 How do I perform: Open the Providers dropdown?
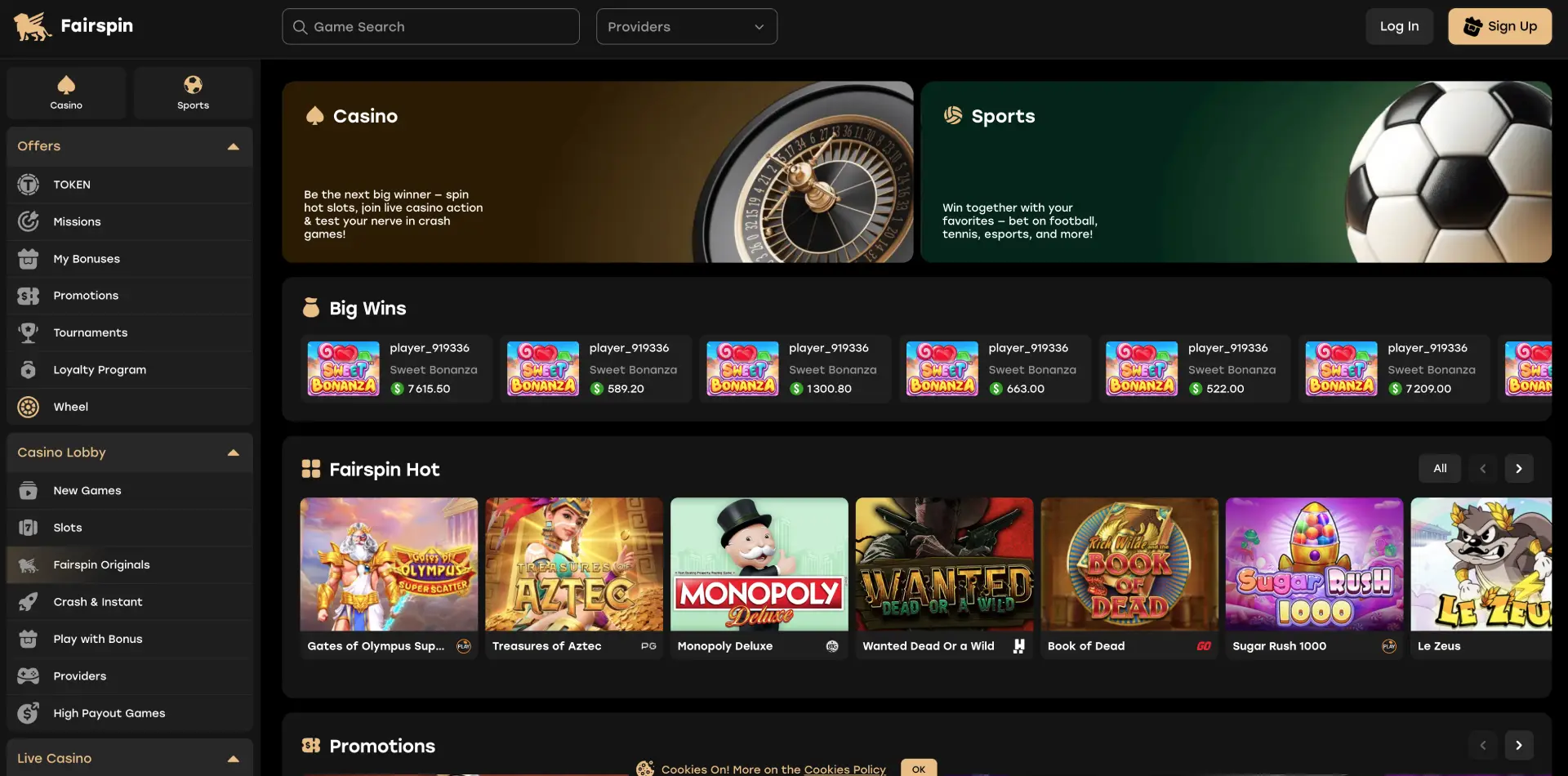[686, 26]
